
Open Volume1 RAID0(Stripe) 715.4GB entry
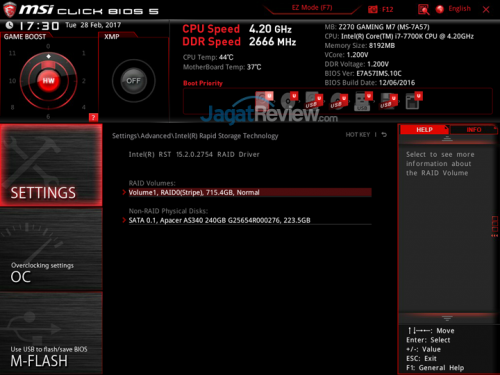coord(249,192)
